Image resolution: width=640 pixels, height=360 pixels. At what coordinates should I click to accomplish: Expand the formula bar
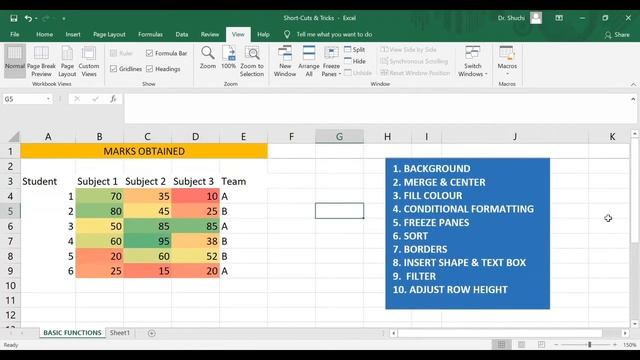click(x=633, y=99)
